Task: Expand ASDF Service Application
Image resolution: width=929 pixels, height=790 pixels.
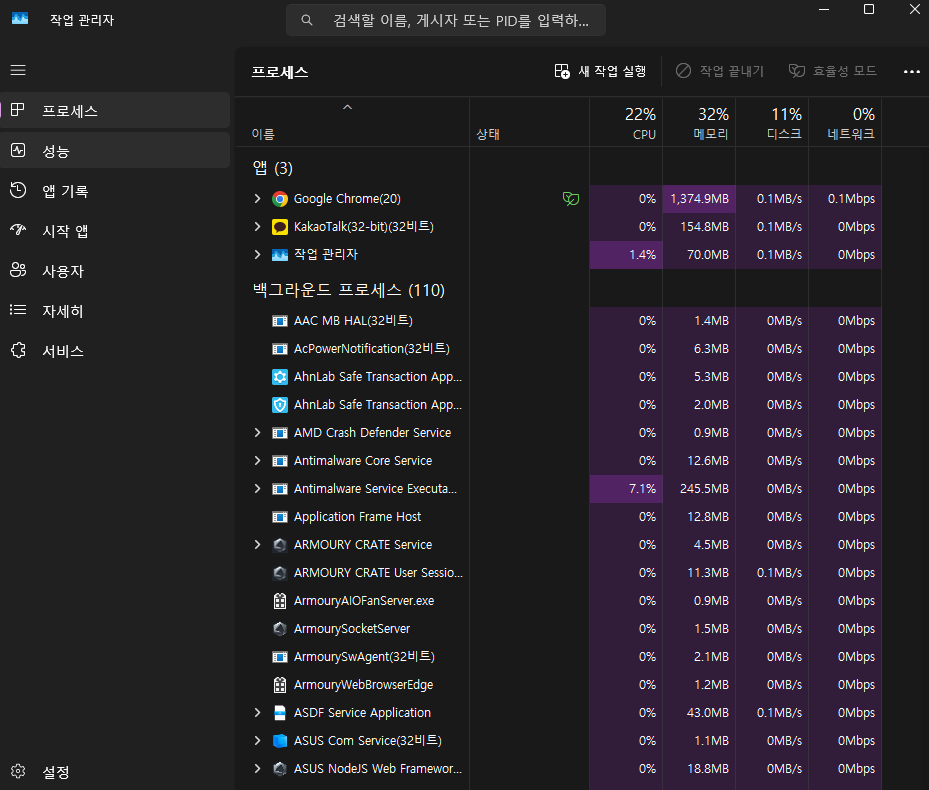Action: click(257, 712)
